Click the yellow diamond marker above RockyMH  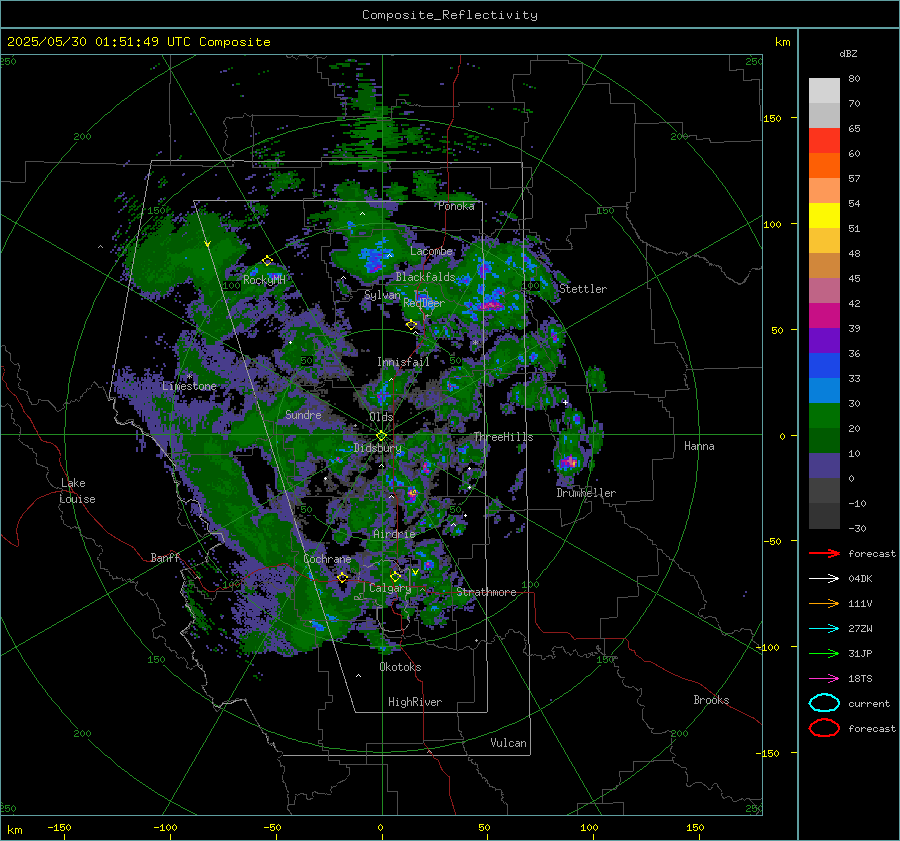tap(267, 261)
